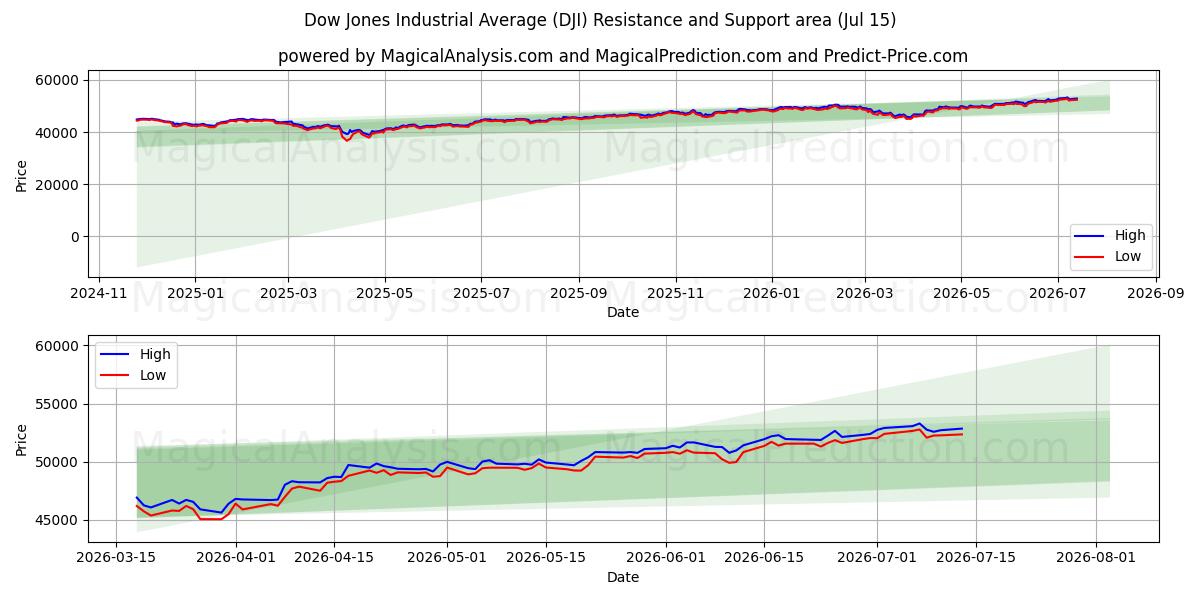Click the 2026-09 tick label on upper axis
This screenshot has width=1200, height=600.
point(1156,294)
